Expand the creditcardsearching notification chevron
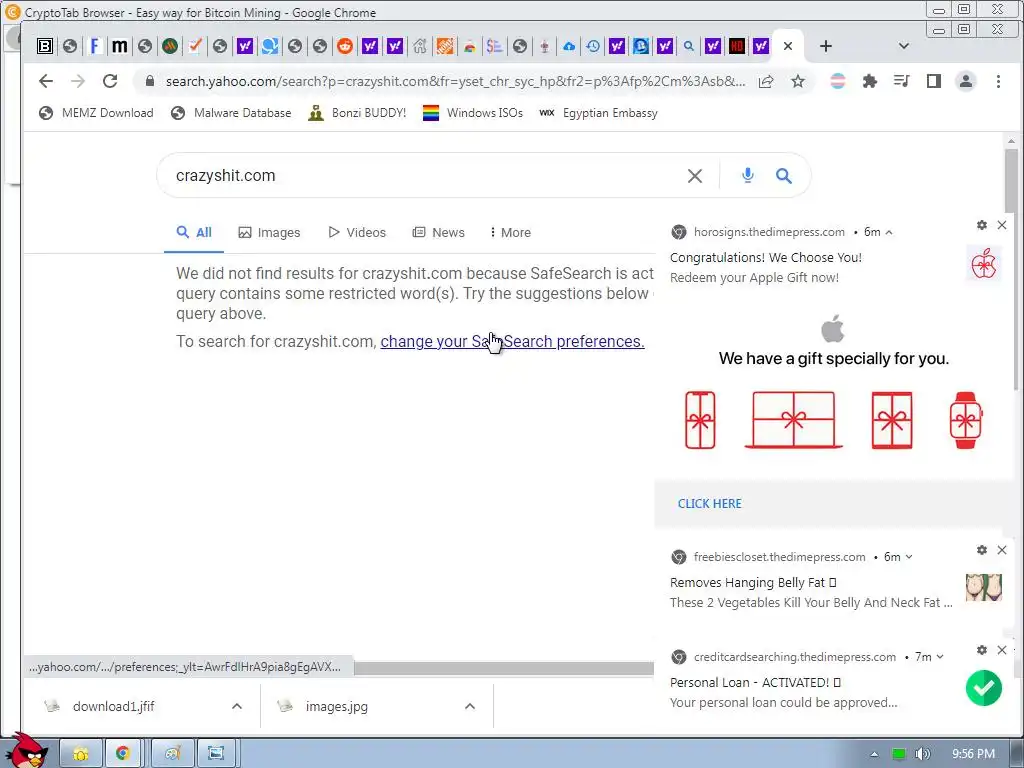Viewport: 1024px width, 768px height. [x=940, y=657]
